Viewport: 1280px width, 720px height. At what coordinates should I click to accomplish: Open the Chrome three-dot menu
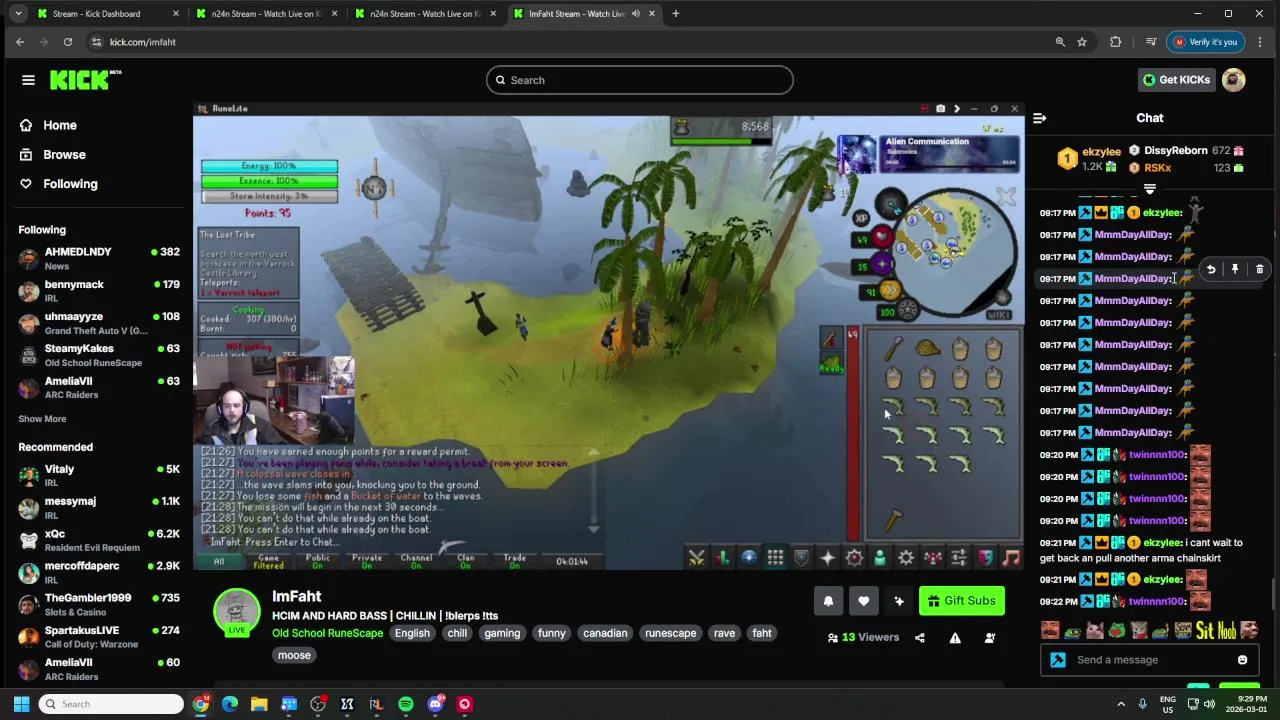point(1259,42)
